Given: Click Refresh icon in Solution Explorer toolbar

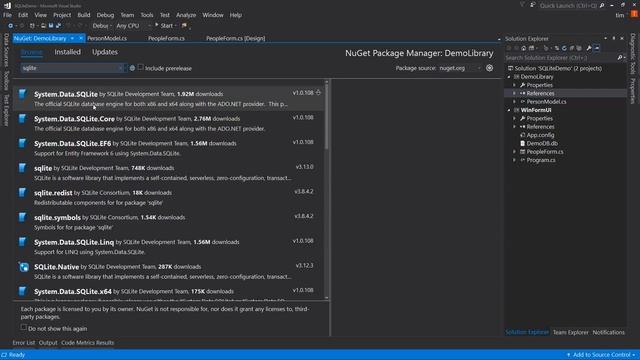Looking at the screenshot, I should [x=564, y=48].
